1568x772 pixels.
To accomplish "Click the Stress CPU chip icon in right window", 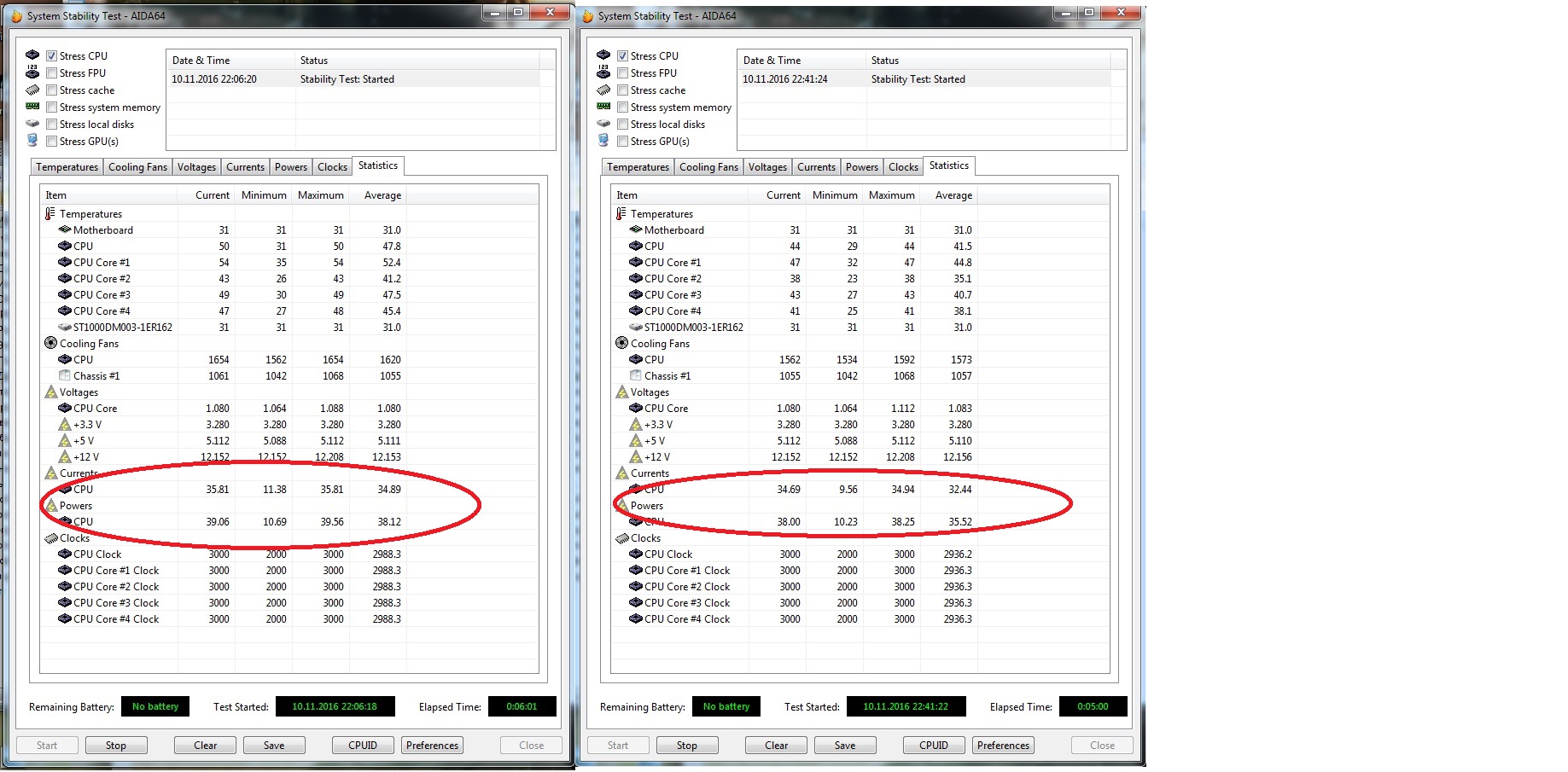I will click(x=603, y=55).
